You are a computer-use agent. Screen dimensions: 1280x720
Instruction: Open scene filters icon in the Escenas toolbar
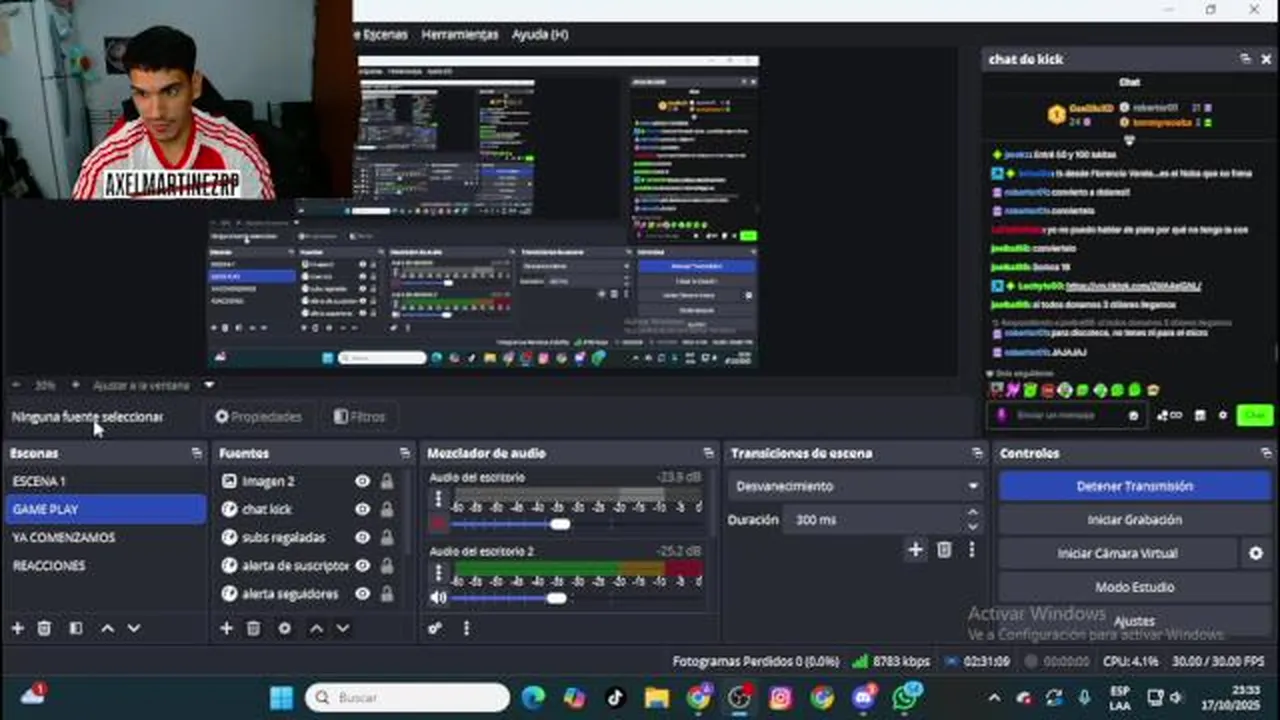click(76, 628)
